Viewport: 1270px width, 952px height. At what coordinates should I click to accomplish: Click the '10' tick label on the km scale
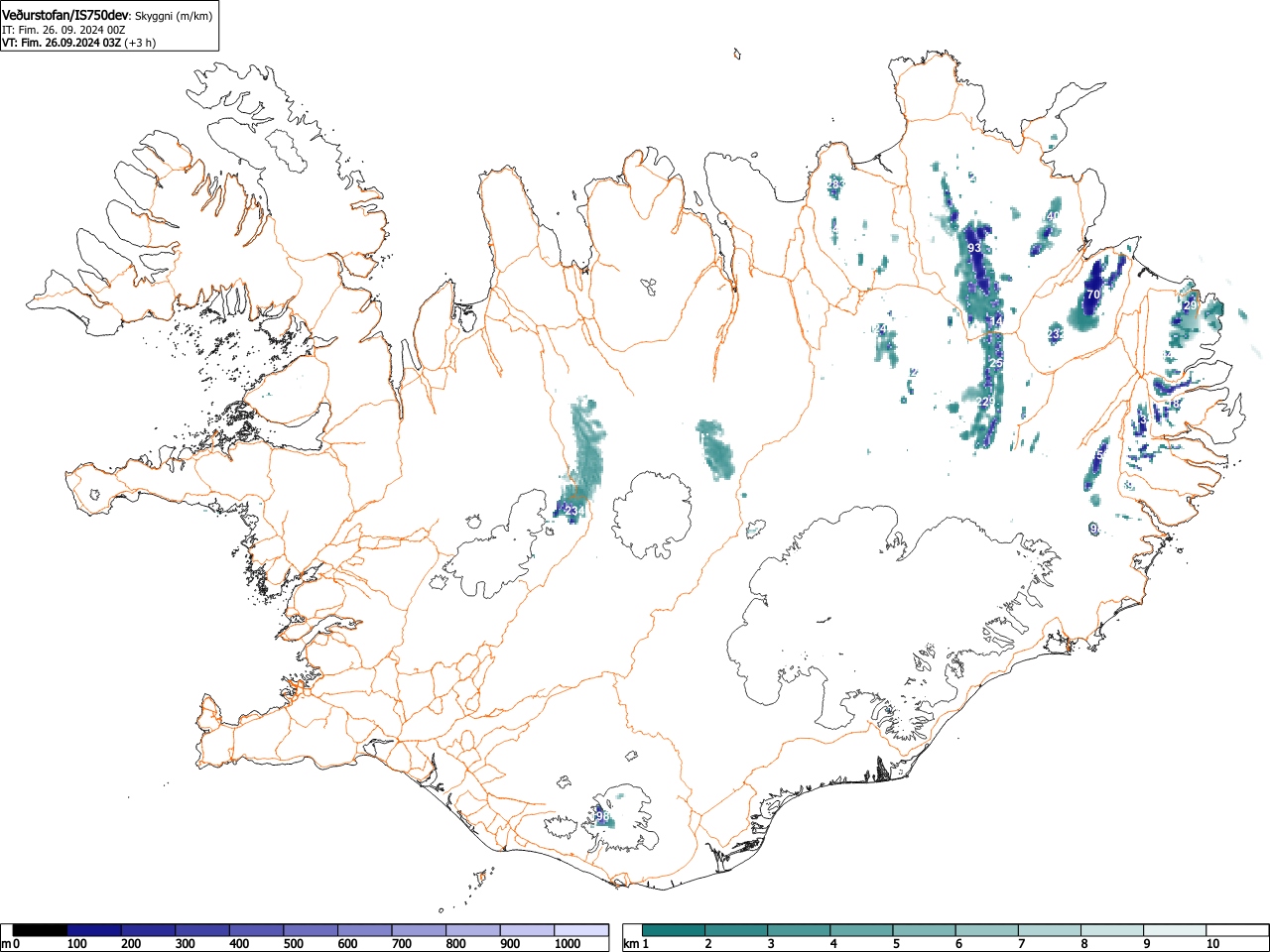[1212, 944]
